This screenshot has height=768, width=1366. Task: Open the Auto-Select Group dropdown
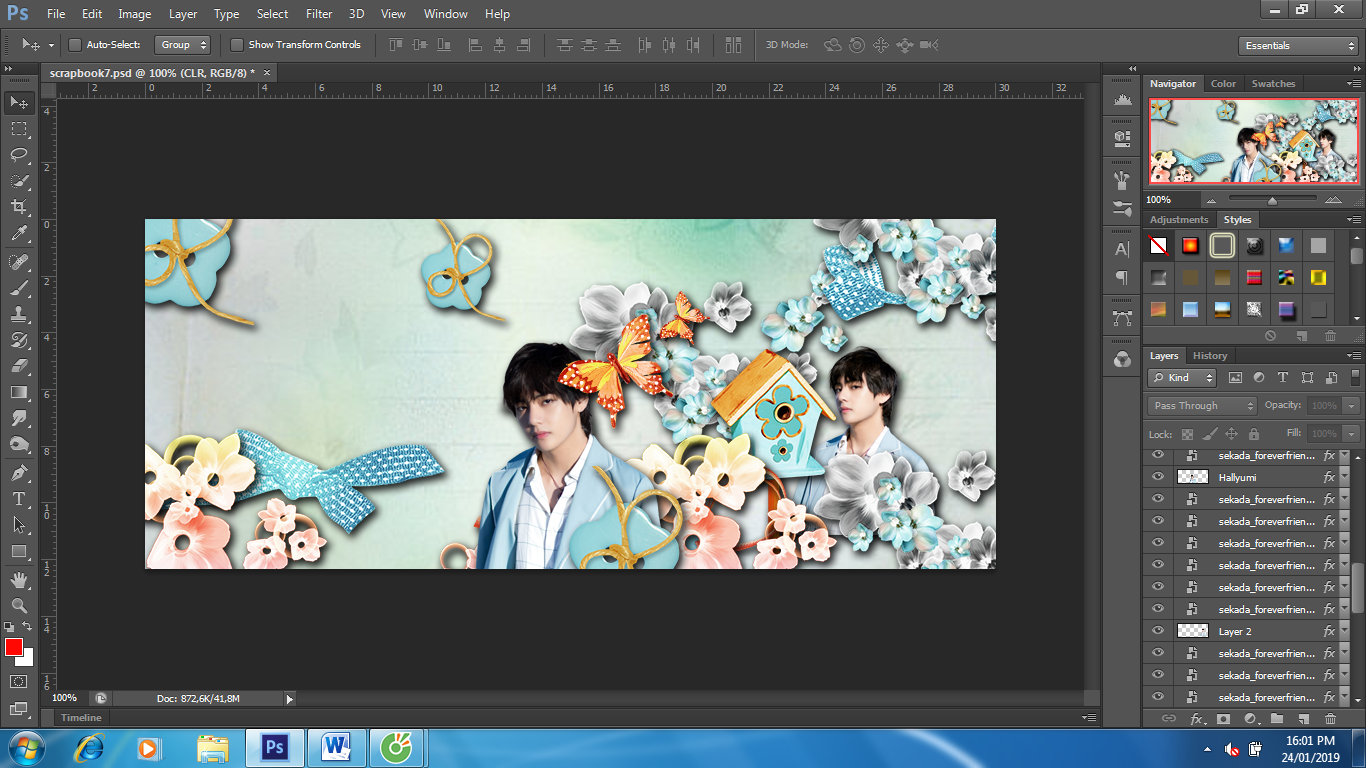tap(182, 45)
